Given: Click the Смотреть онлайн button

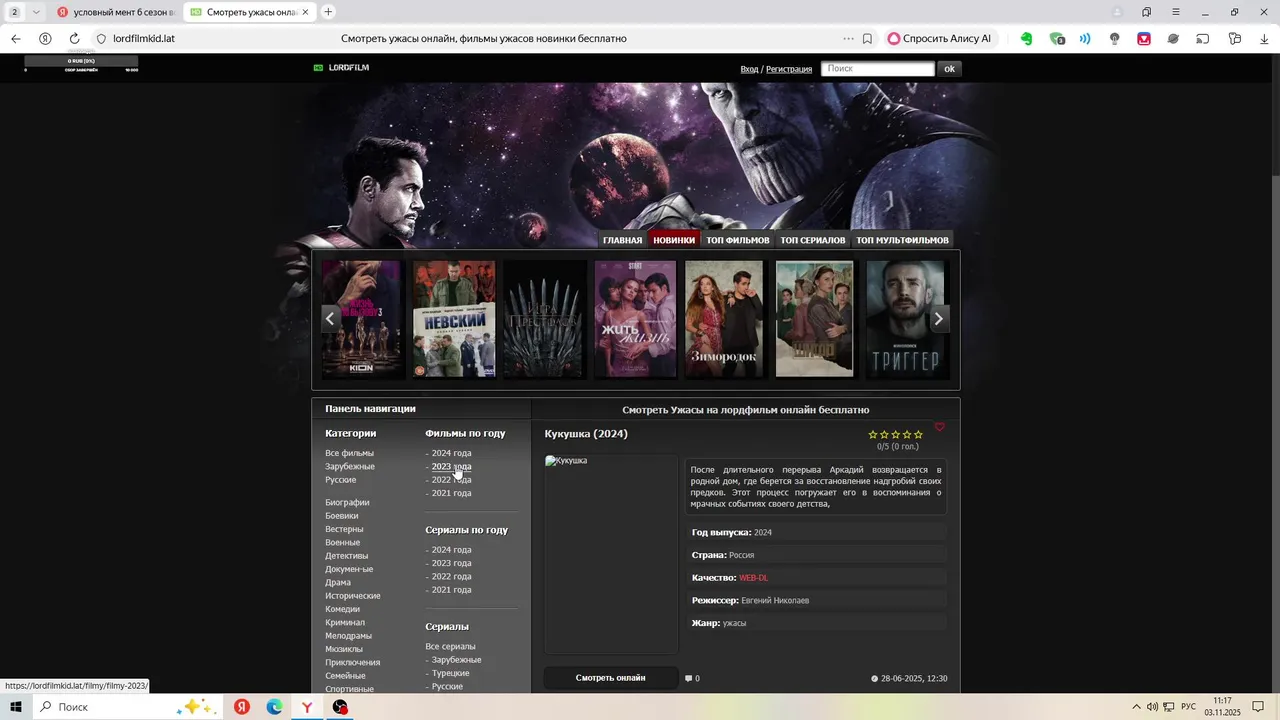Looking at the screenshot, I should coord(611,678).
